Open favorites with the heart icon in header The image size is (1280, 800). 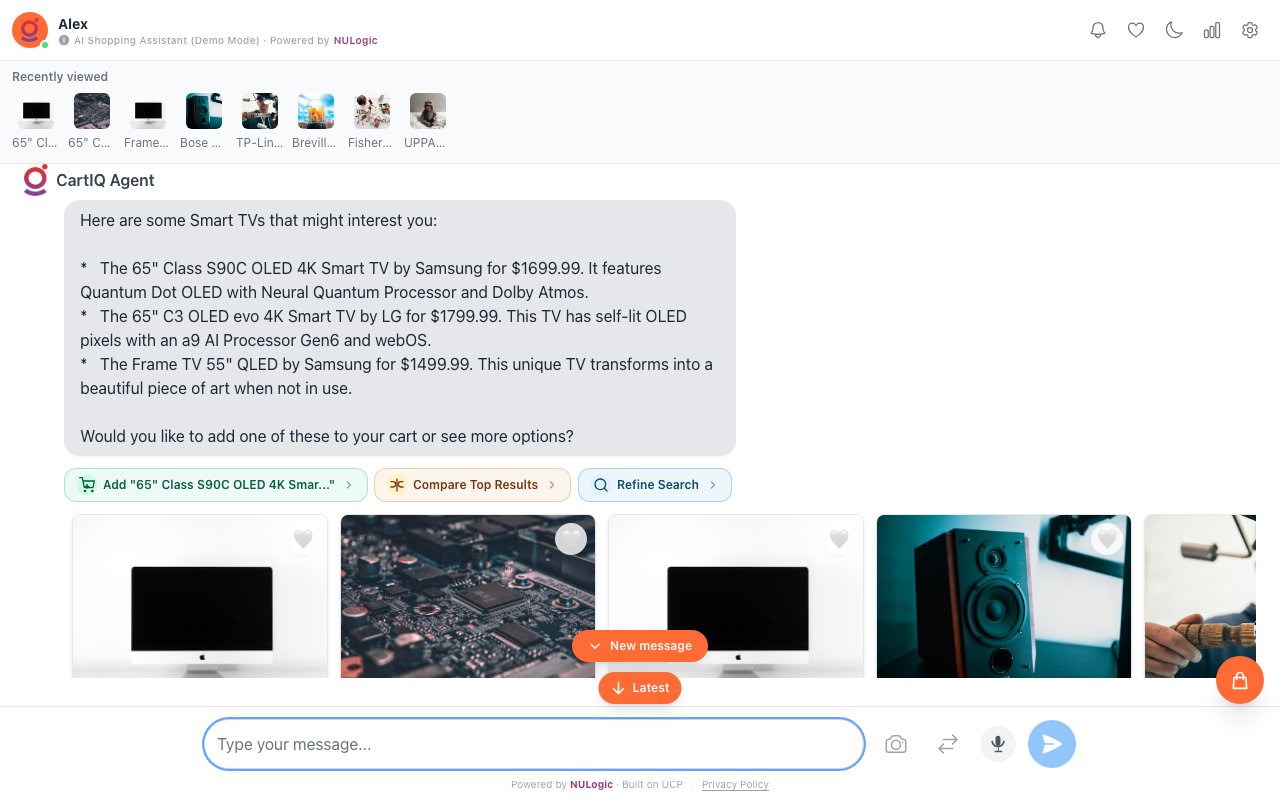pos(1136,30)
